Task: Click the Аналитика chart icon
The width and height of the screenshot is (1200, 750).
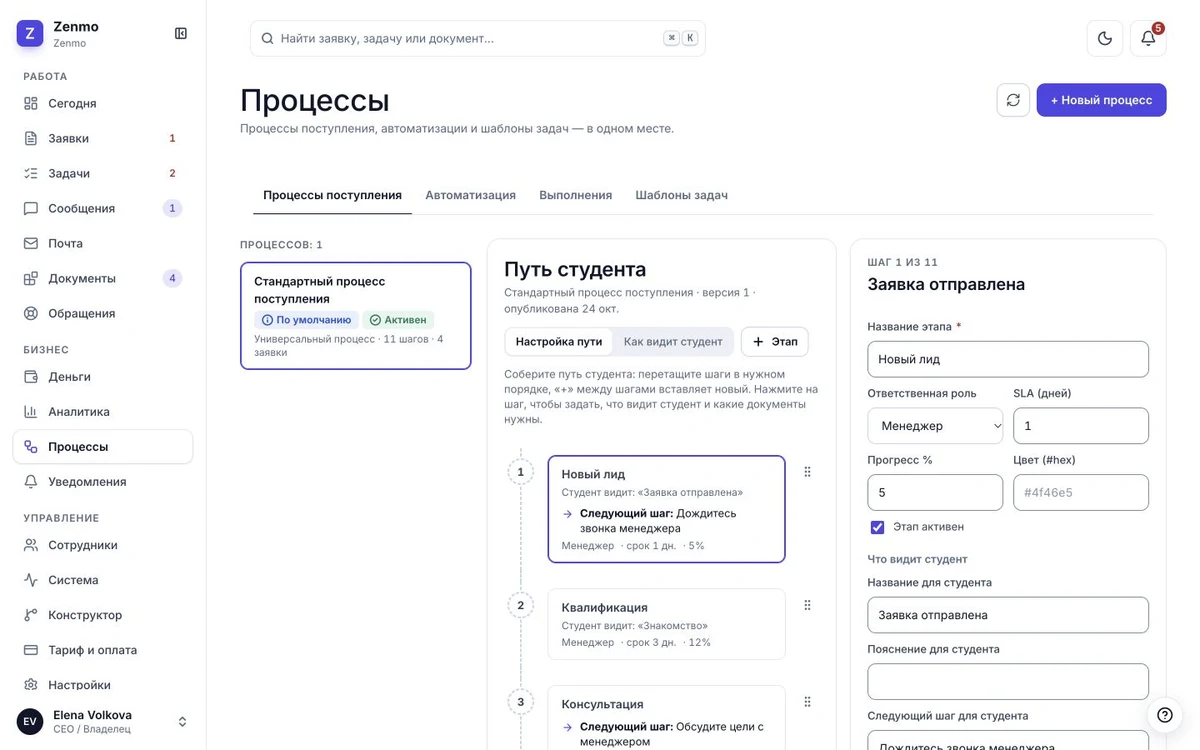Action: pyautogui.click(x=31, y=412)
